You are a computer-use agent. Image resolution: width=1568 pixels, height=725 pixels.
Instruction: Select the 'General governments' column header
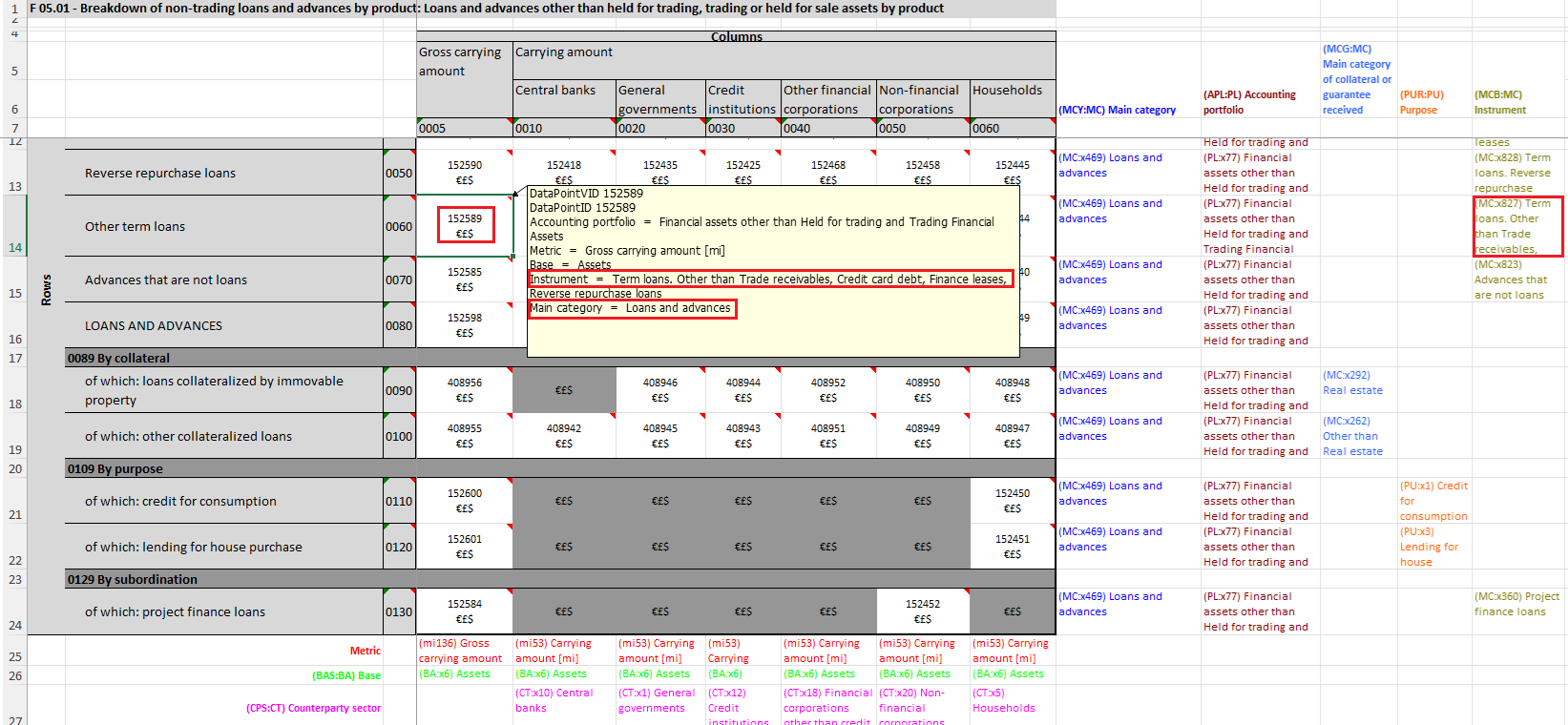pos(660,99)
